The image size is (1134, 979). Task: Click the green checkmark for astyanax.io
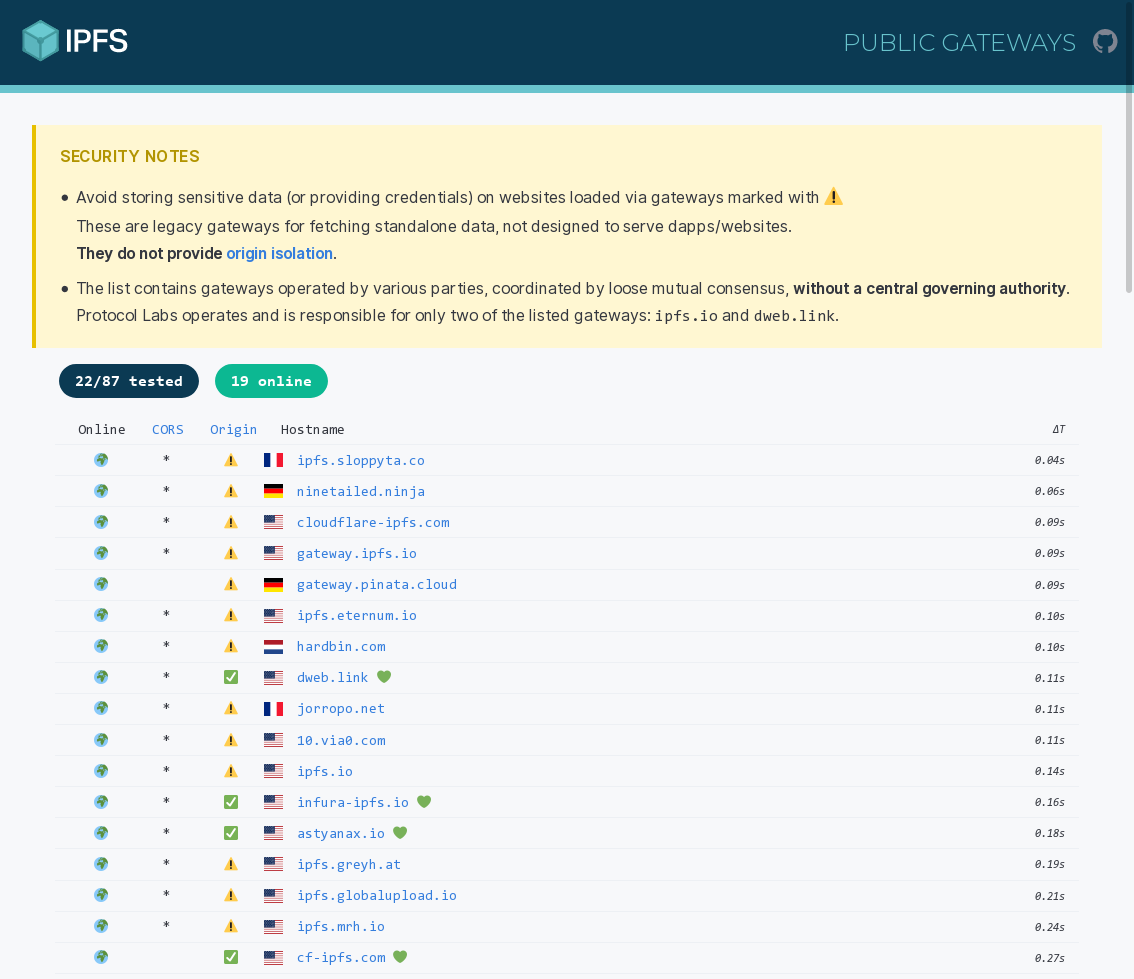tap(231, 833)
